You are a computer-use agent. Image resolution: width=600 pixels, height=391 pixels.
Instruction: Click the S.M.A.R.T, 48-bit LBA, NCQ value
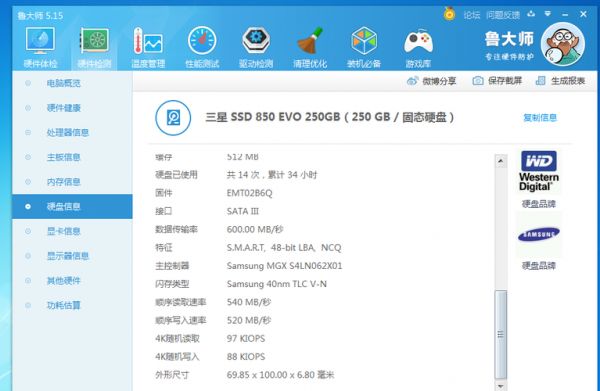(x=284, y=248)
